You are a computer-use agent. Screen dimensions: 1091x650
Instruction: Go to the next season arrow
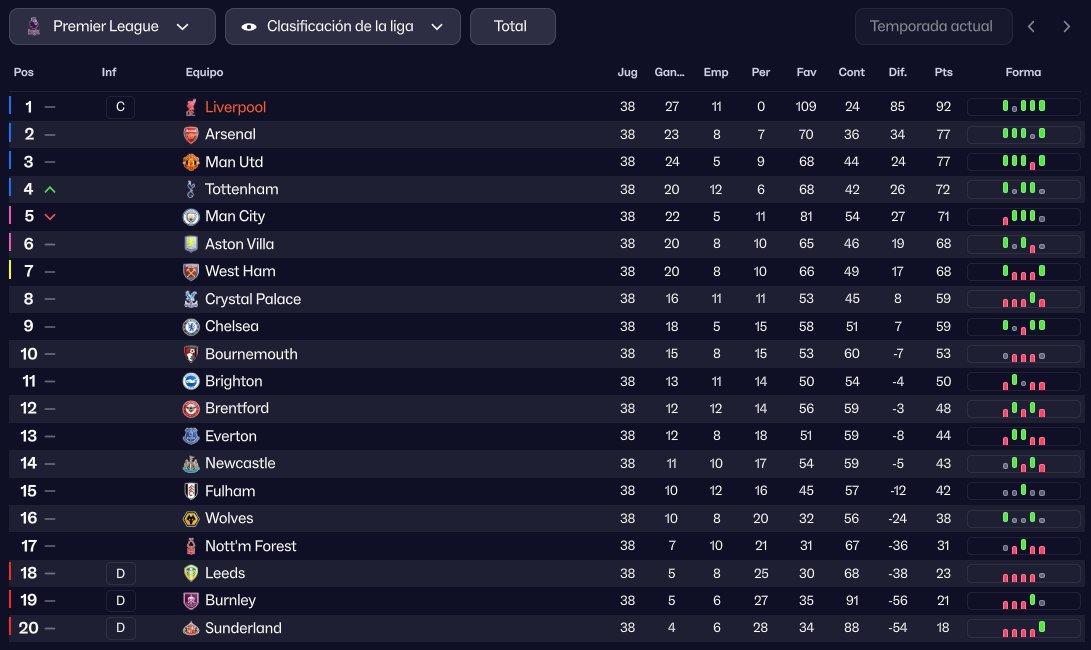[x=1066, y=27]
